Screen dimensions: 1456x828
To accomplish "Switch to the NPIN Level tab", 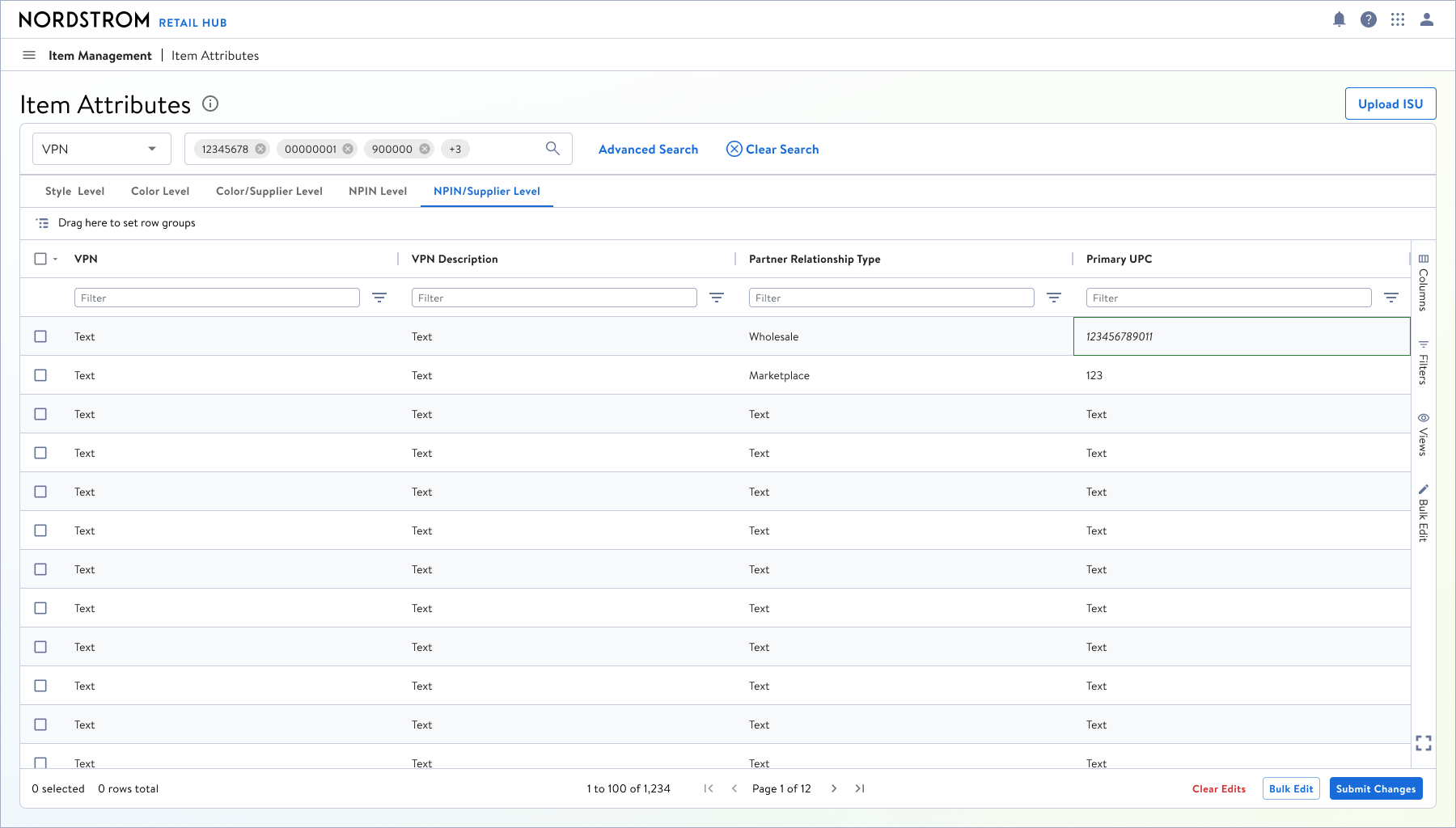I will click(378, 191).
